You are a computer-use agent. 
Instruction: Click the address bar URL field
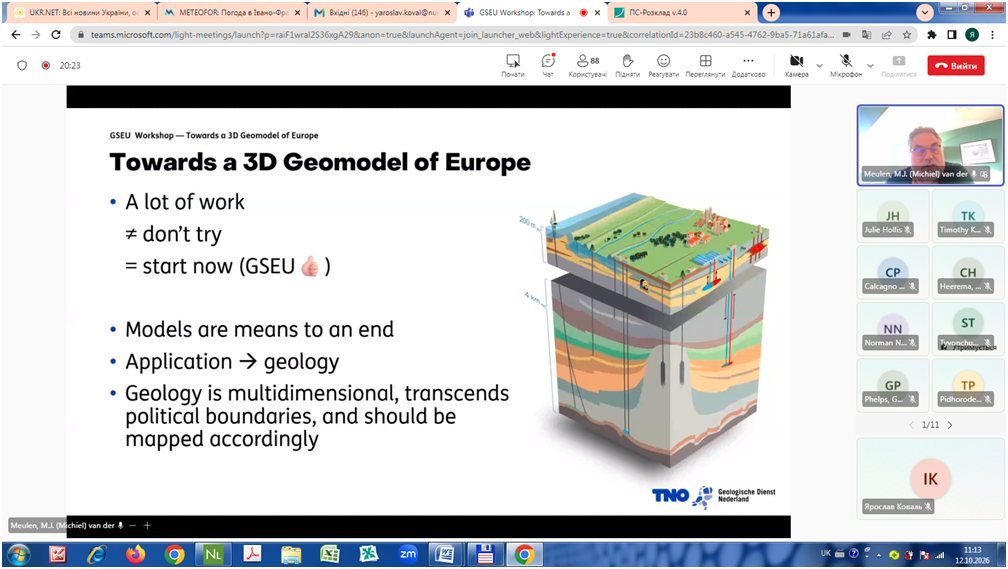point(462,35)
